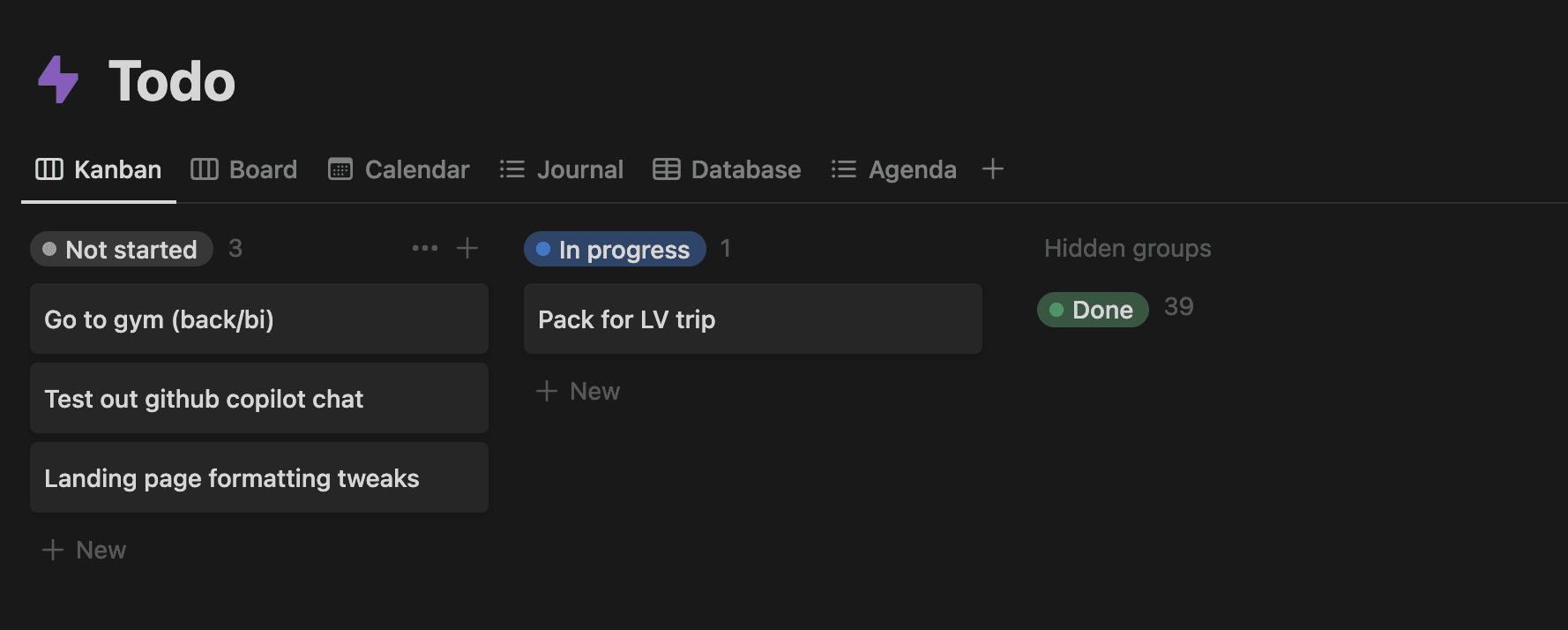
Task: Switch to the Board tab
Action: pos(244,169)
